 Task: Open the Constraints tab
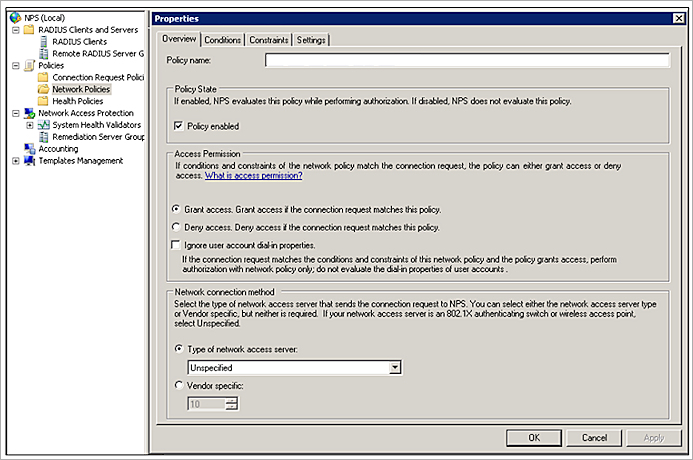269,40
